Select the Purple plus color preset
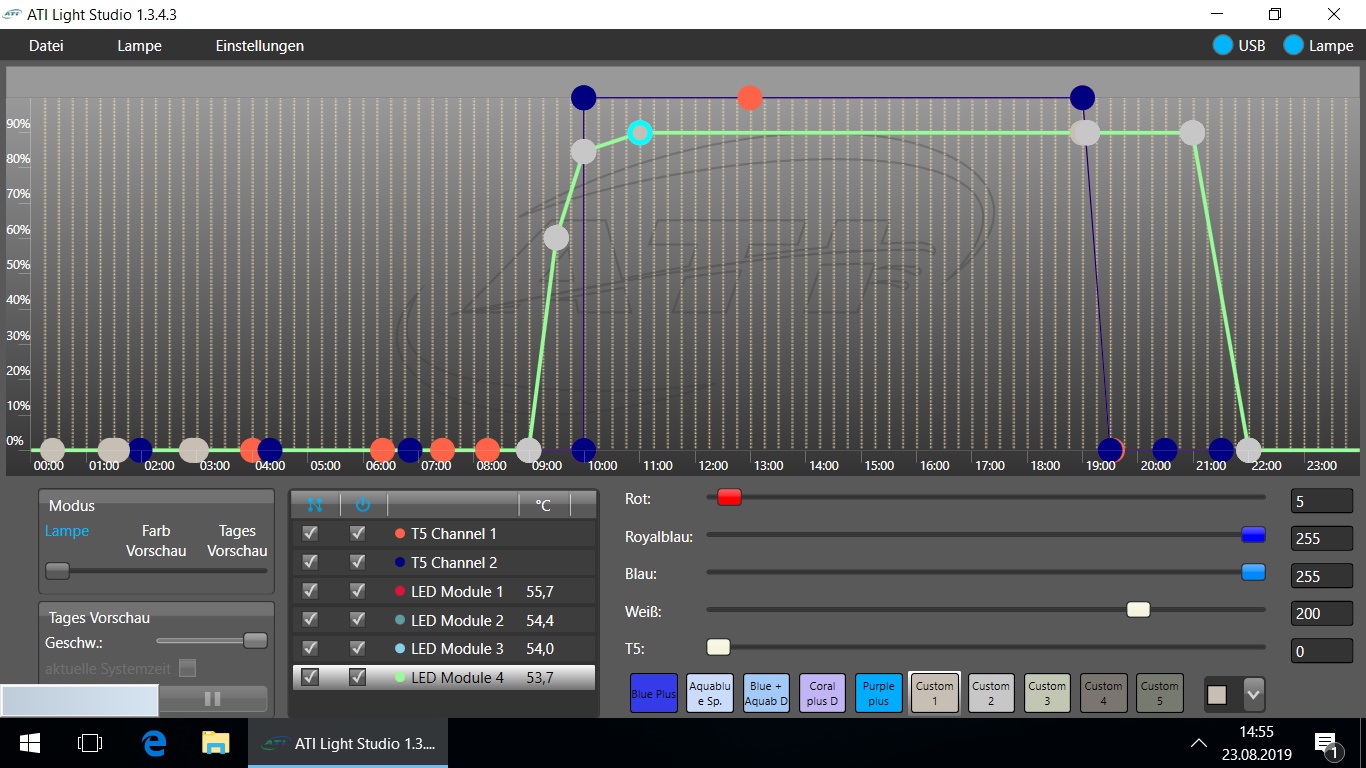 [878, 693]
